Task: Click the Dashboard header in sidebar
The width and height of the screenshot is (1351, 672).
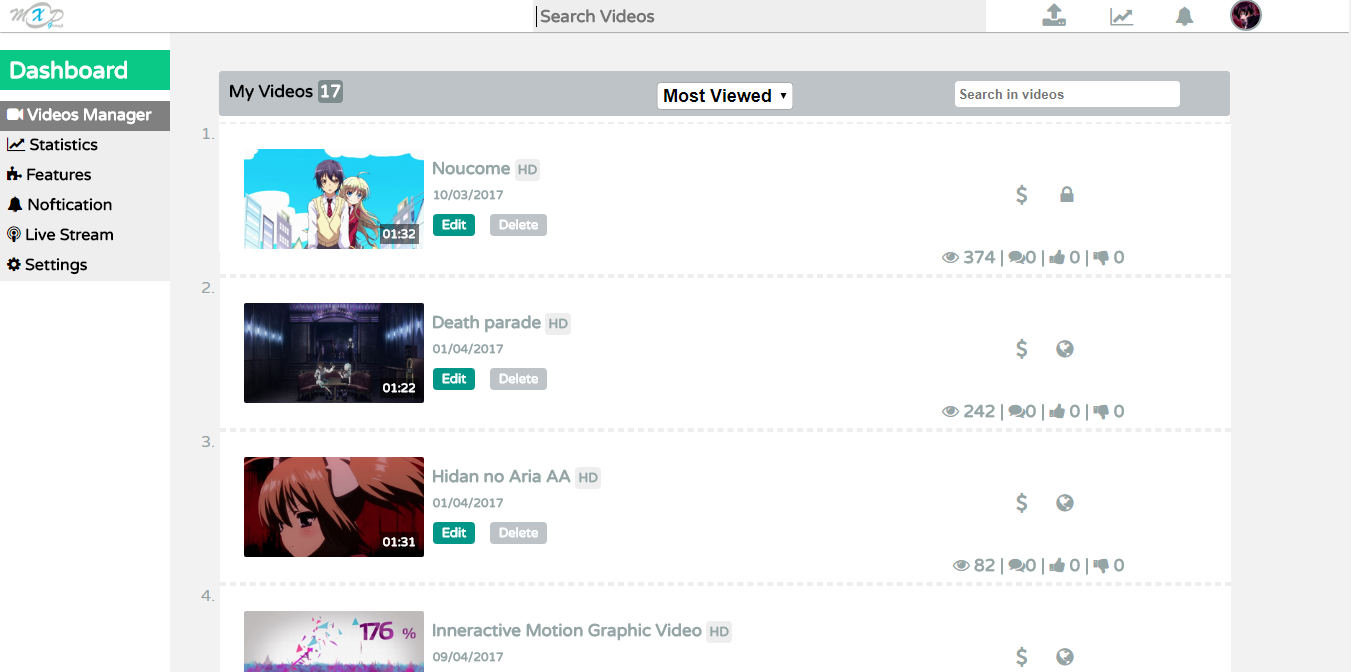Action: (x=85, y=70)
